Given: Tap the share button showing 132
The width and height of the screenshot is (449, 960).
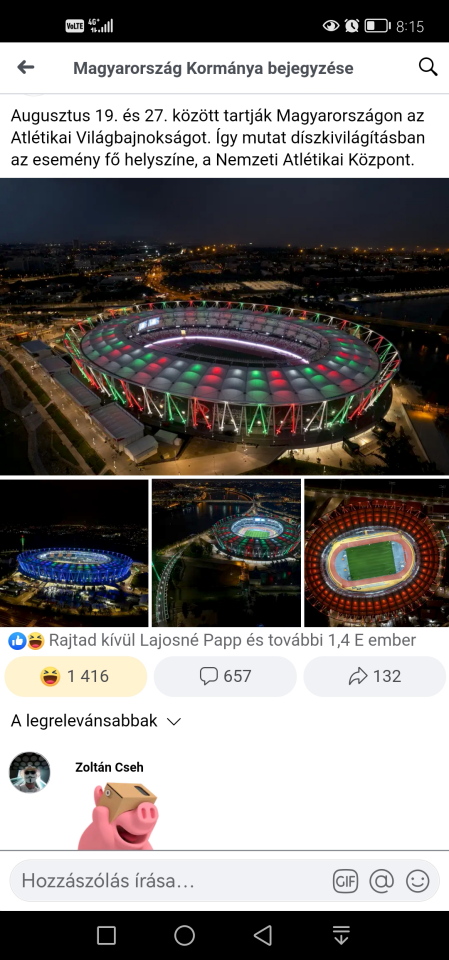Looking at the screenshot, I should 374,677.
